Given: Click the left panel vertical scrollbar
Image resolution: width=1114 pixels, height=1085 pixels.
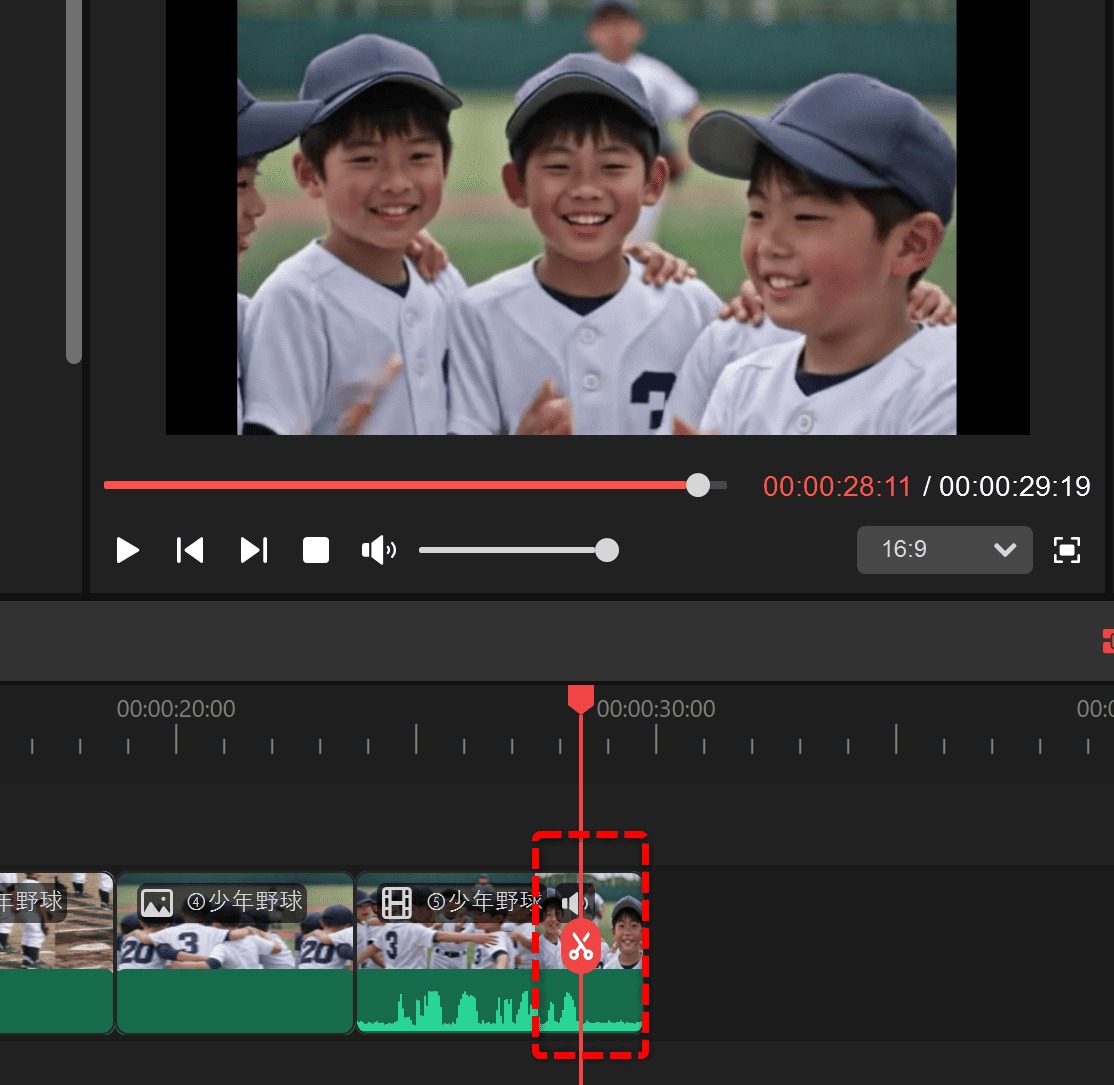Looking at the screenshot, I should pyautogui.click(x=74, y=180).
